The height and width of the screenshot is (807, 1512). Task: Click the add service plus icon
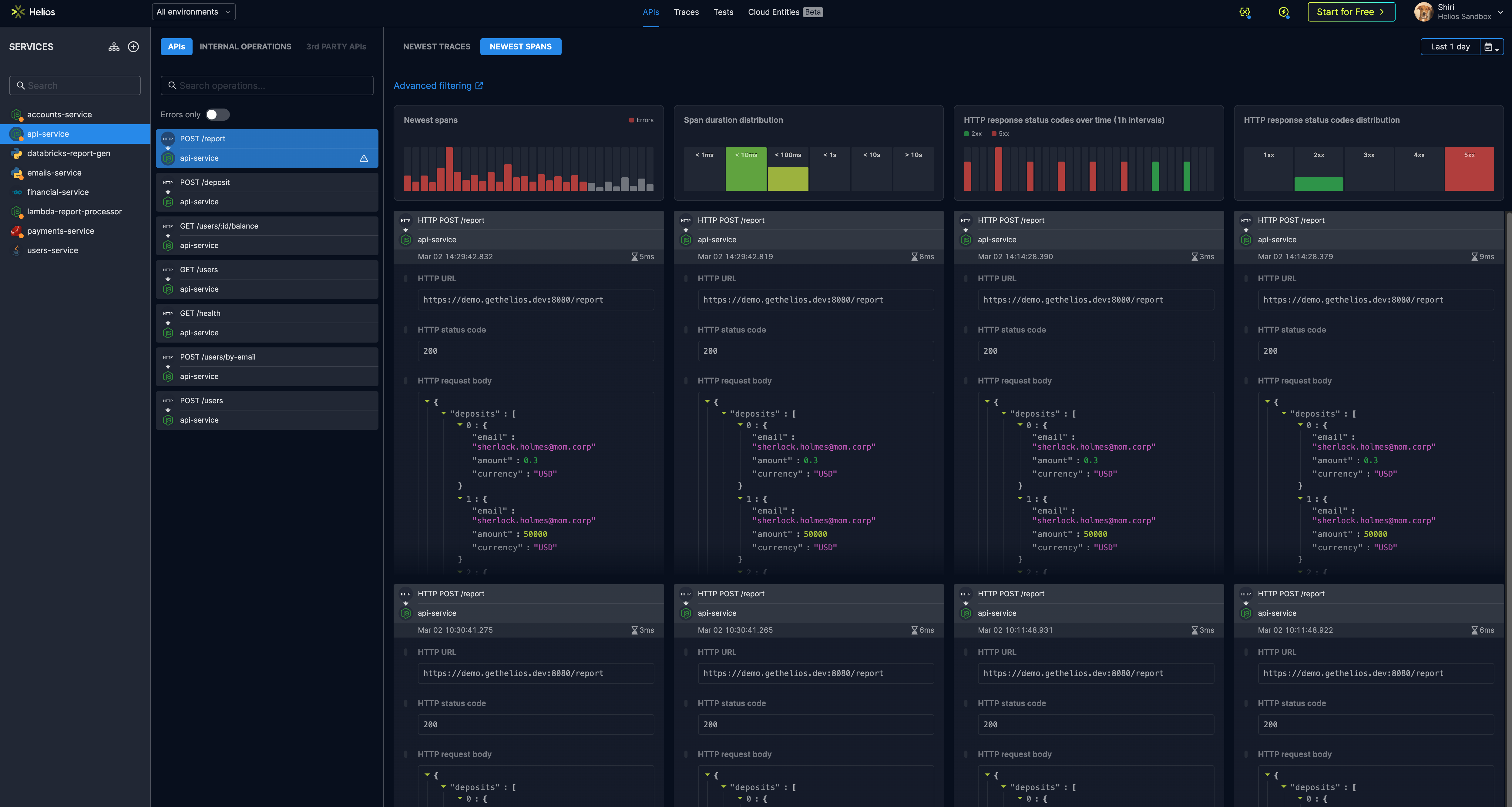point(133,47)
